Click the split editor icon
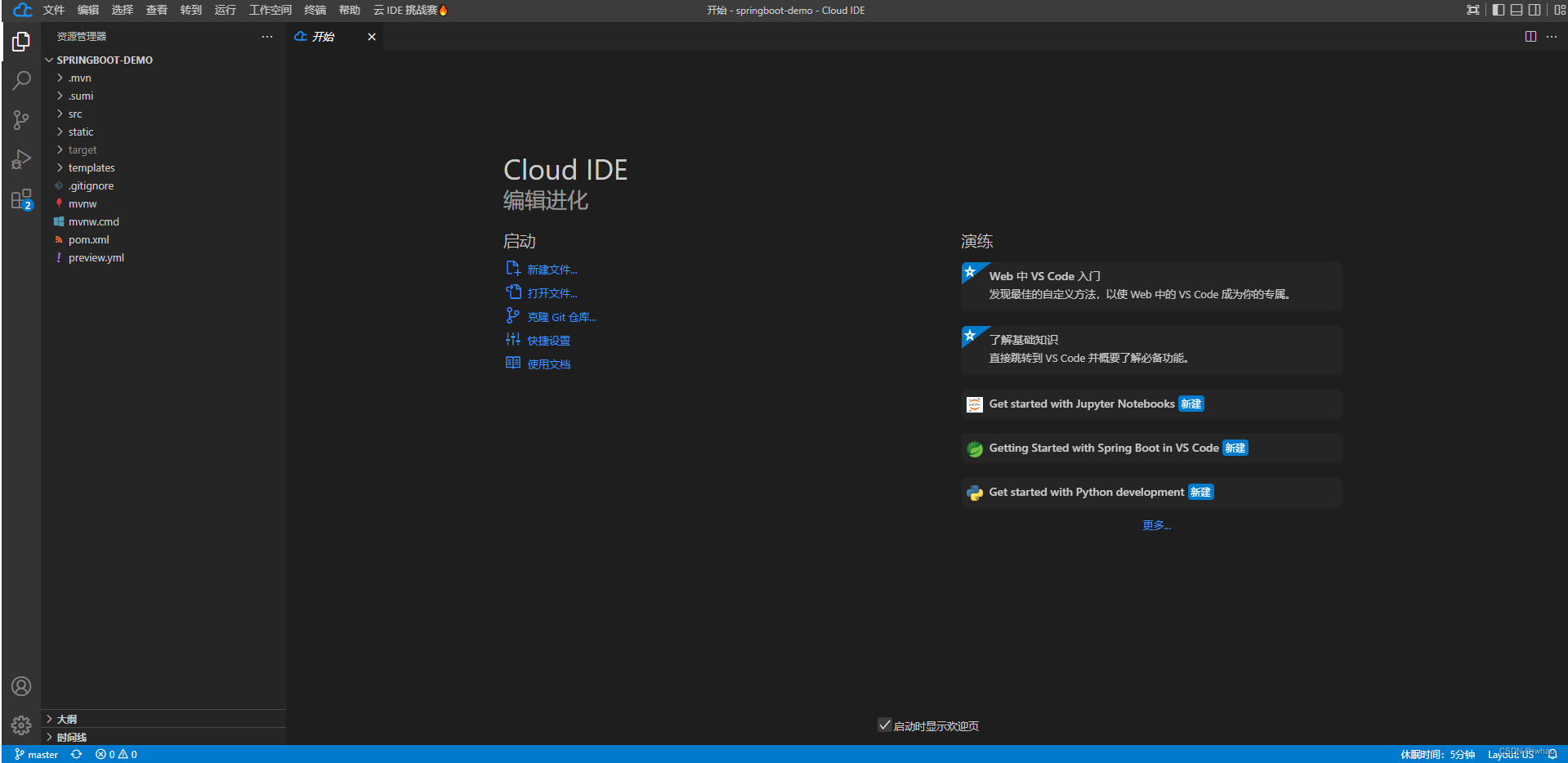The height and width of the screenshot is (763, 1568). (x=1530, y=37)
